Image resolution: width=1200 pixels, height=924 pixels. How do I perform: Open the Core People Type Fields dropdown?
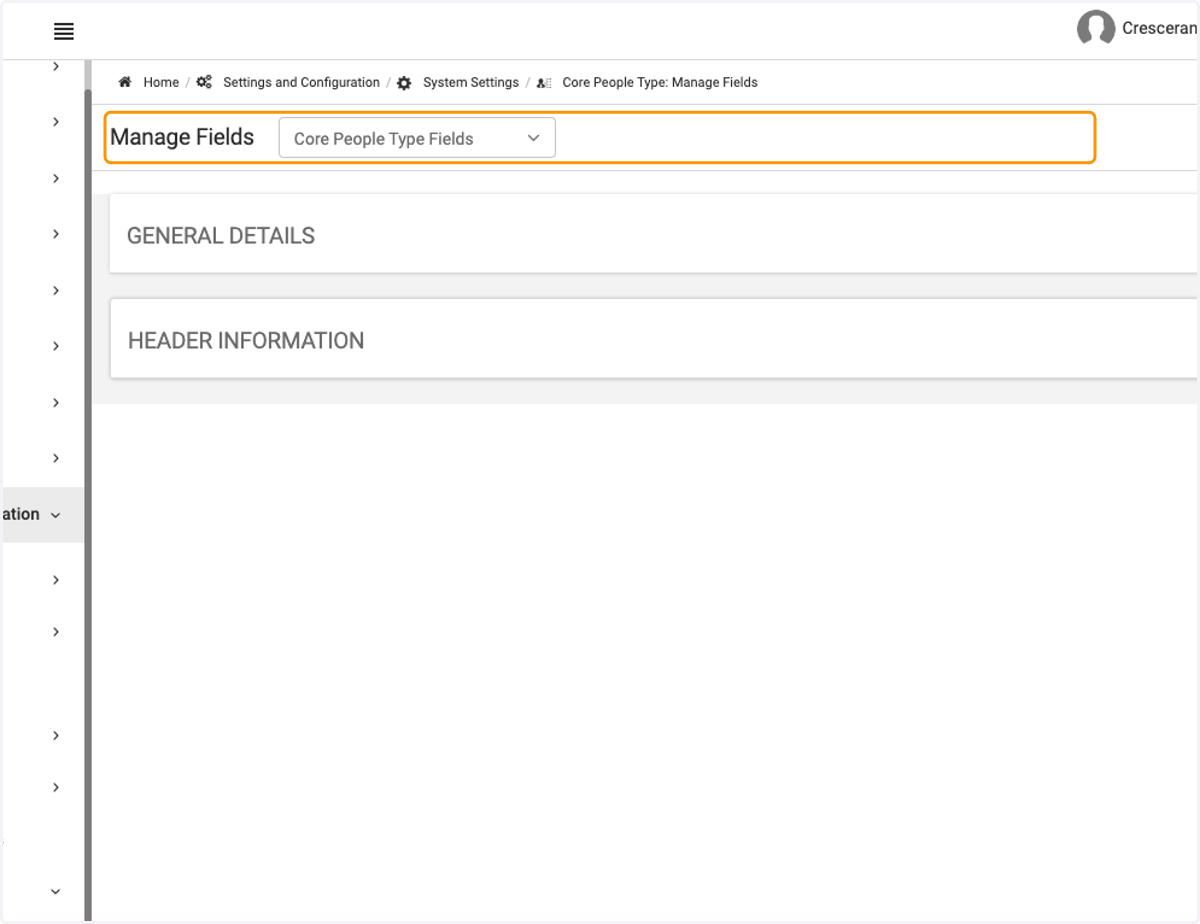click(417, 138)
